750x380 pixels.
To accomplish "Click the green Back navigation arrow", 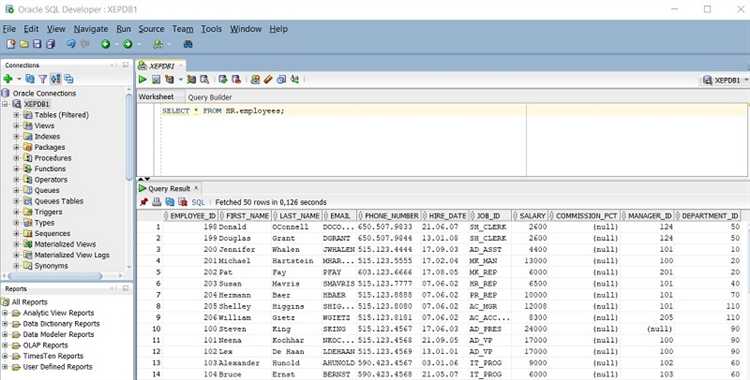I will pyautogui.click(x=106, y=44).
